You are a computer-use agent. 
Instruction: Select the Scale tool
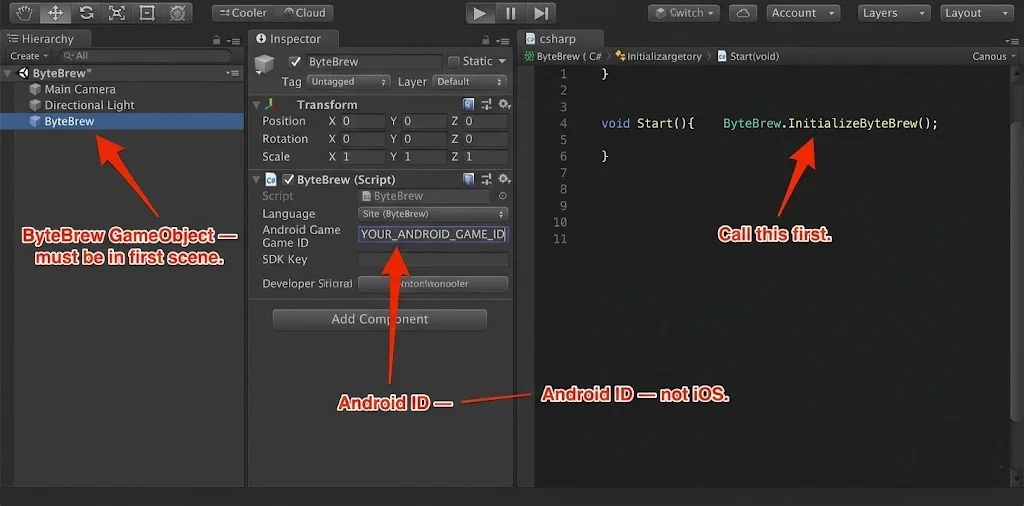(117, 12)
